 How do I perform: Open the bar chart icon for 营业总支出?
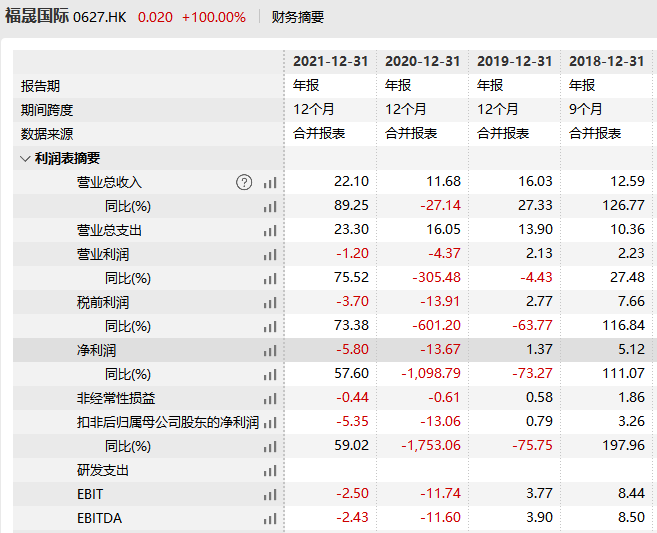(270, 230)
